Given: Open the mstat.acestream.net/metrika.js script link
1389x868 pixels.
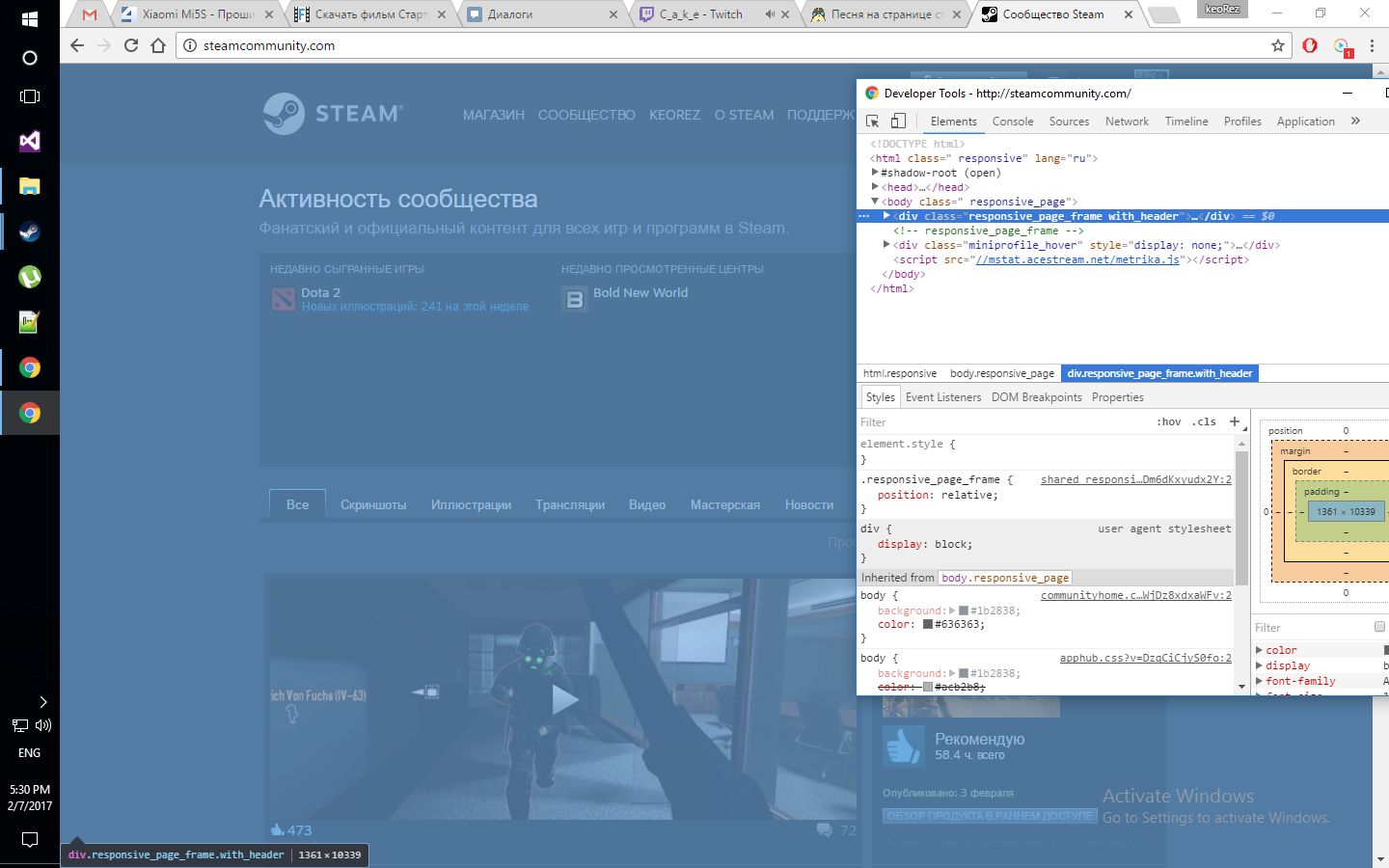Looking at the screenshot, I should coord(1077,259).
